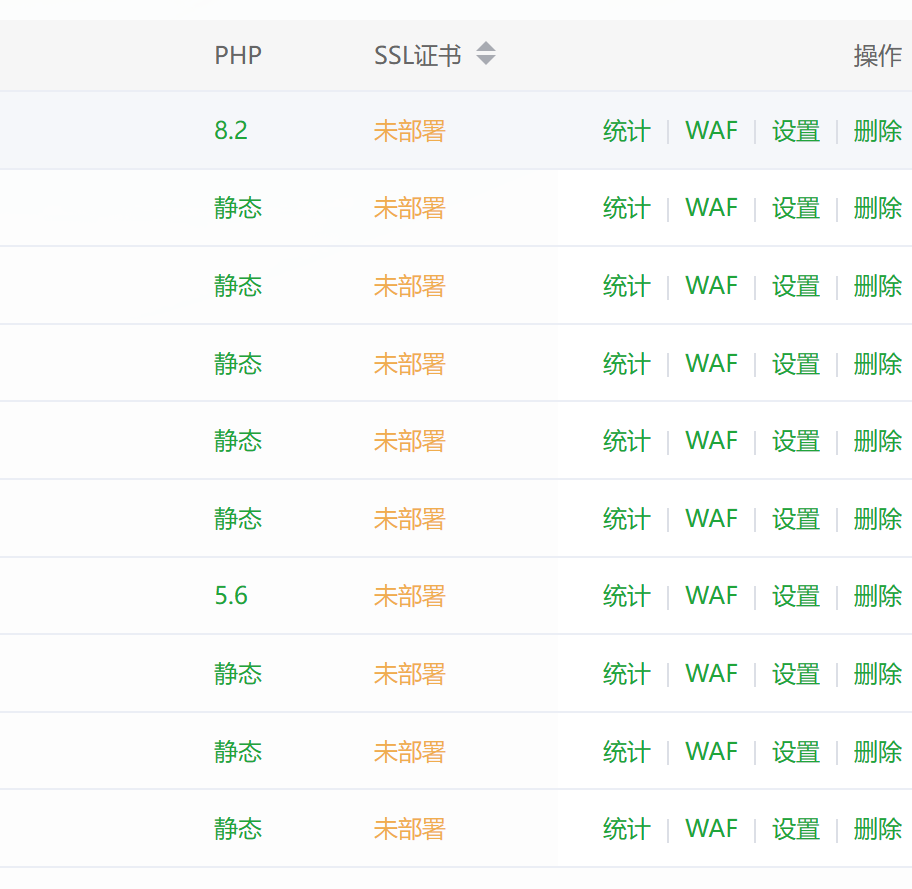
Task: Click 删除 in the last table row
Action: [877, 829]
